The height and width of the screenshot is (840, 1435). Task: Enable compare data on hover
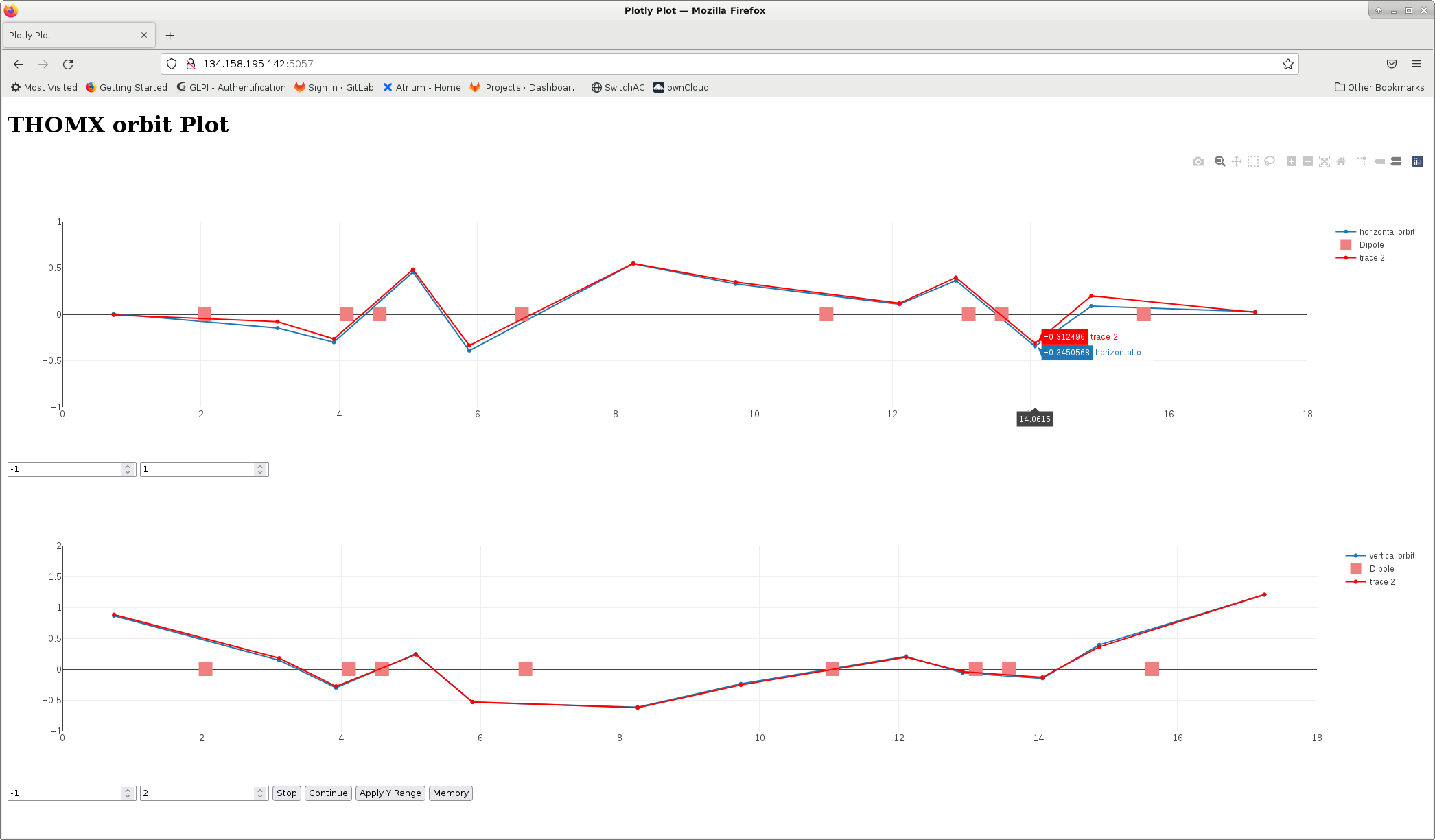(x=1396, y=161)
